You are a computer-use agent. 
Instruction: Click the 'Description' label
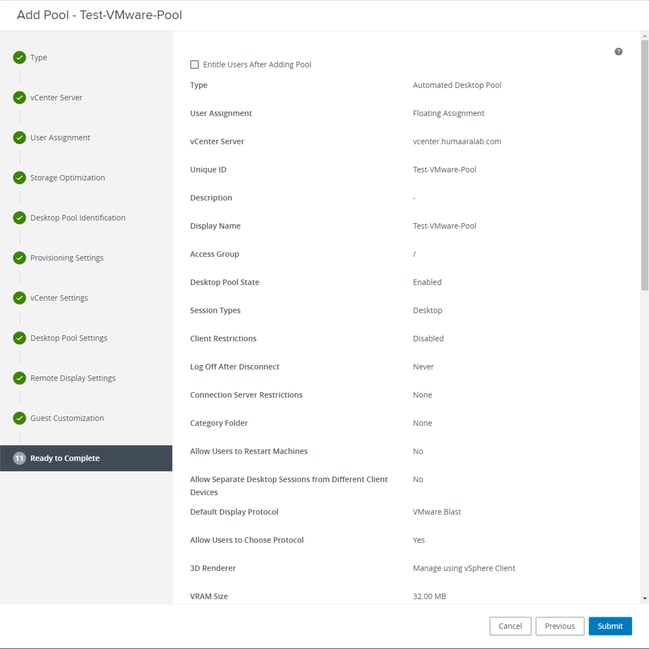tap(211, 197)
